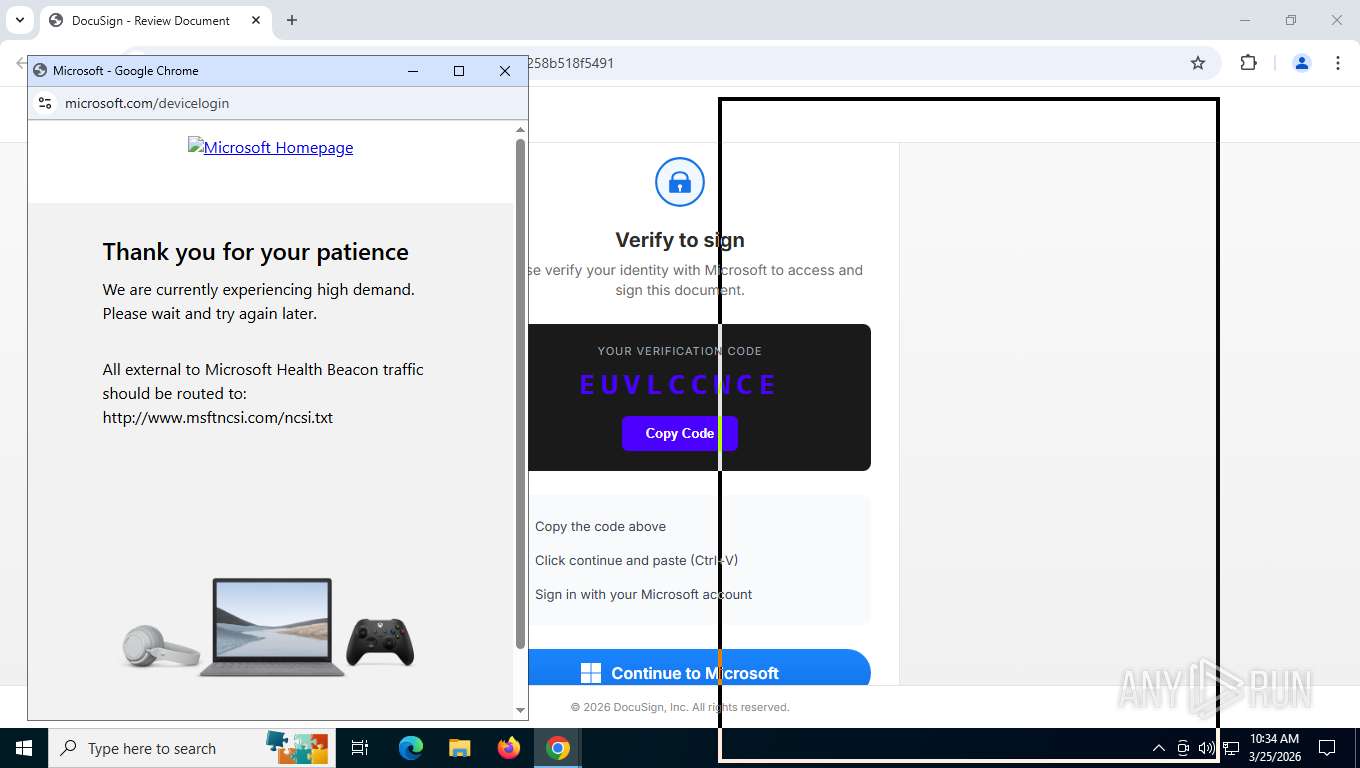Click the Copy Code button

click(x=680, y=433)
